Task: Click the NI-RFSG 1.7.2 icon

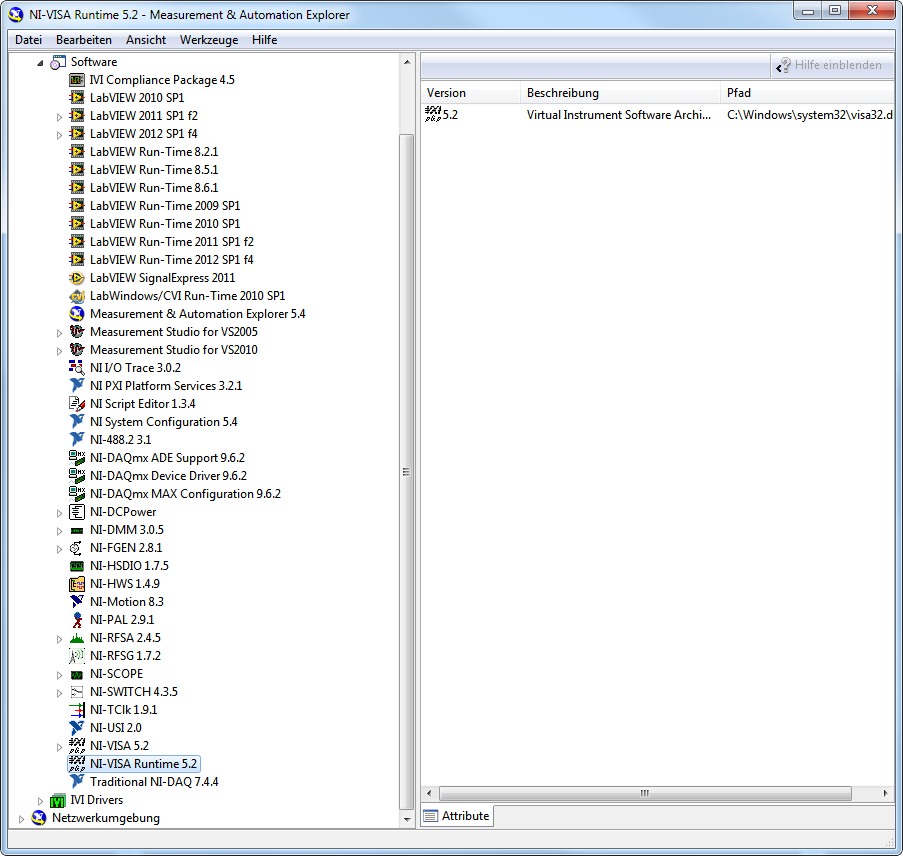Action: [x=77, y=656]
